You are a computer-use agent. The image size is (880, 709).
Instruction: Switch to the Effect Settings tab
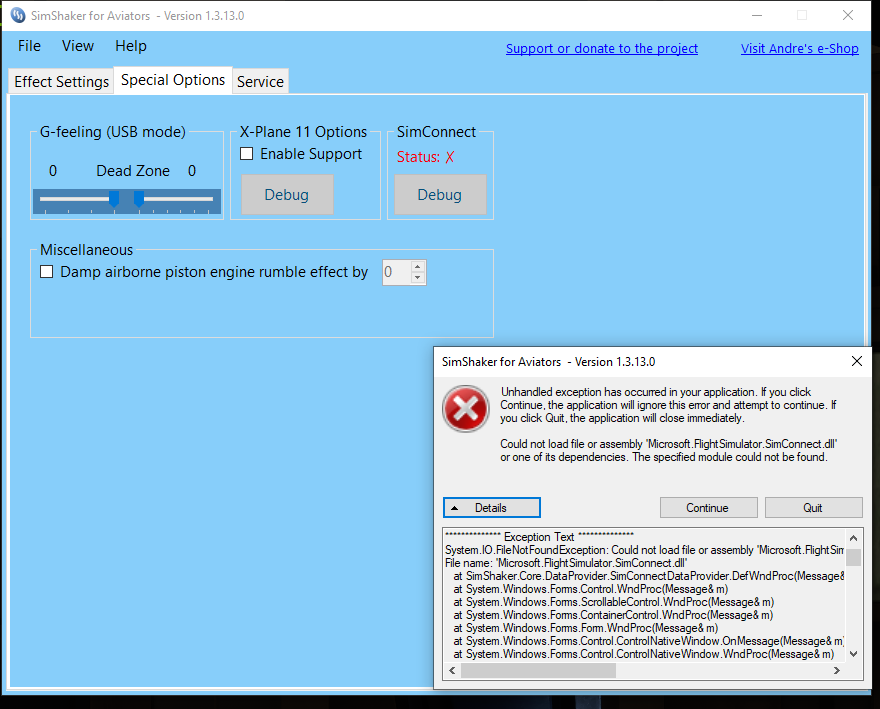pos(60,81)
